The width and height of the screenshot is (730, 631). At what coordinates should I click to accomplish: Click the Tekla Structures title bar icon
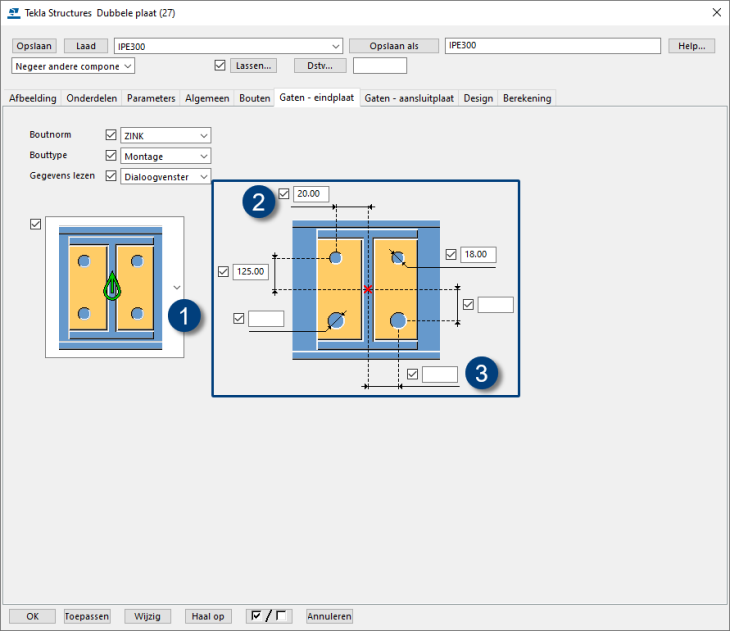click(x=13, y=12)
